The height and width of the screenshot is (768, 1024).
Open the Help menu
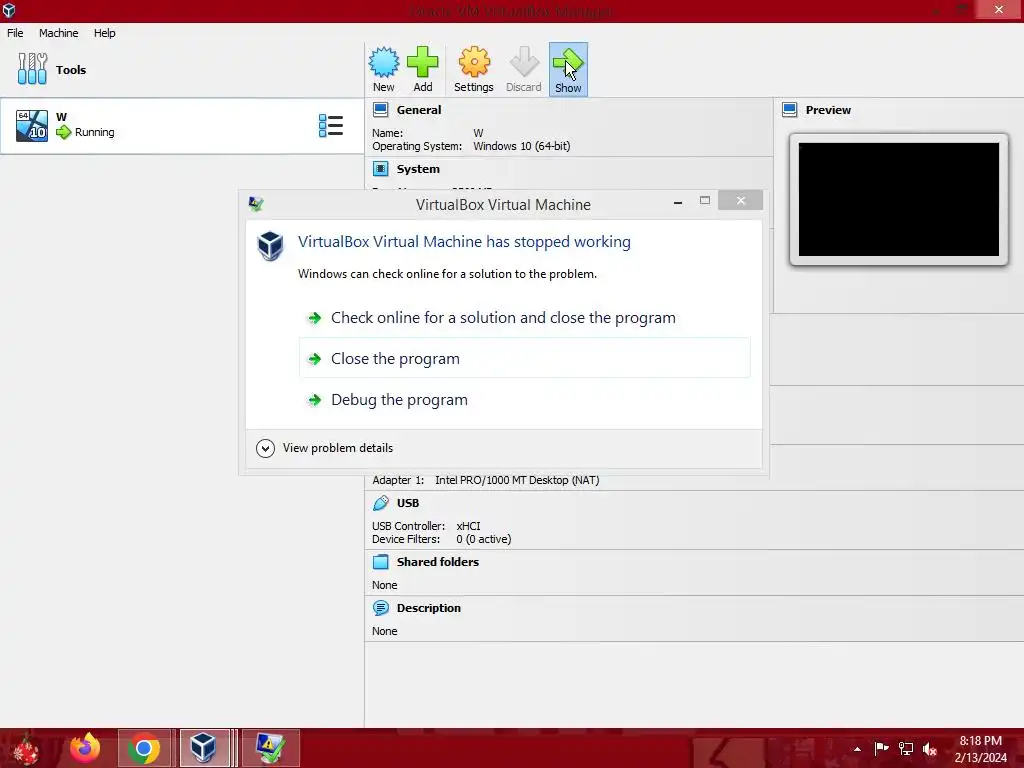(104, 33)
